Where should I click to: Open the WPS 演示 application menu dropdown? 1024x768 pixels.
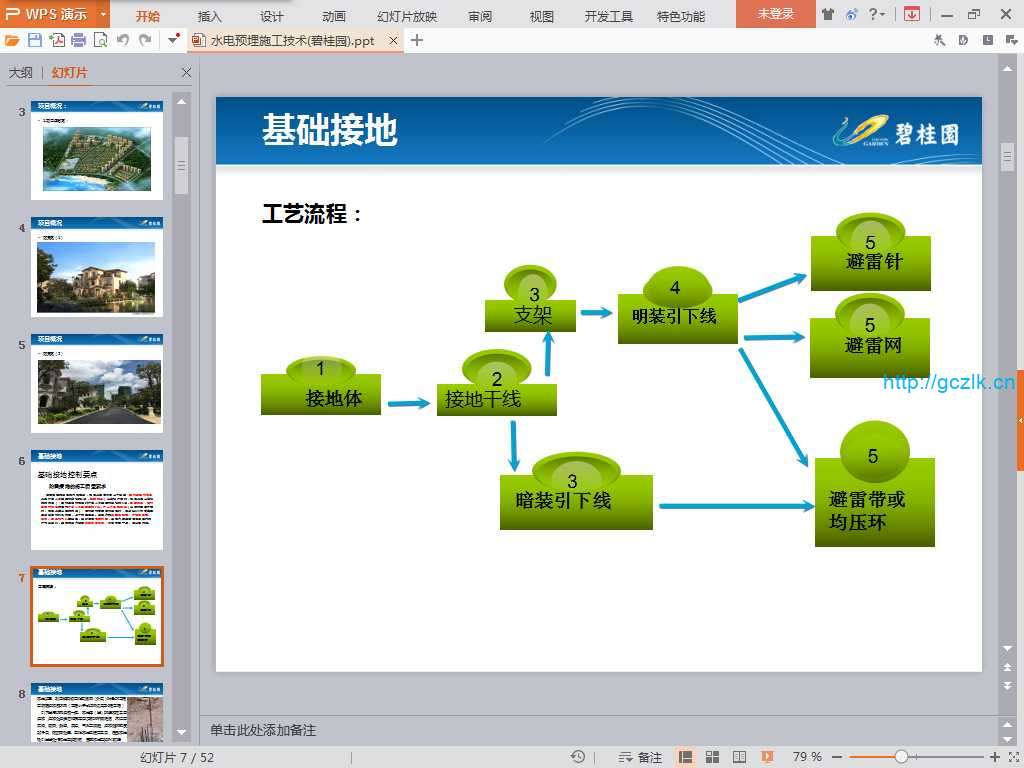pos(103,14)
